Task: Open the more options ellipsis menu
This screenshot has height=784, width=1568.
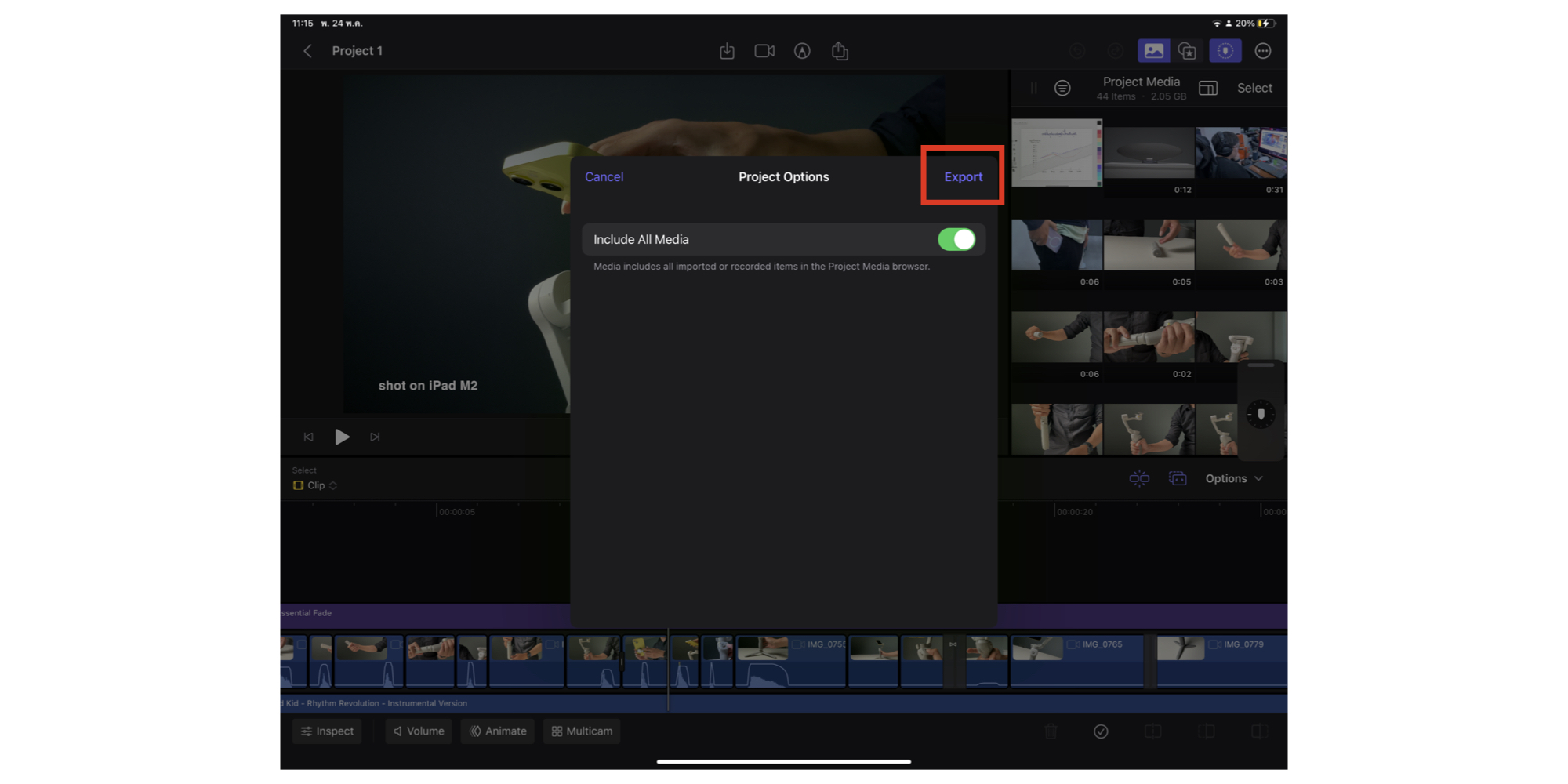Action: pos(1262,51)
